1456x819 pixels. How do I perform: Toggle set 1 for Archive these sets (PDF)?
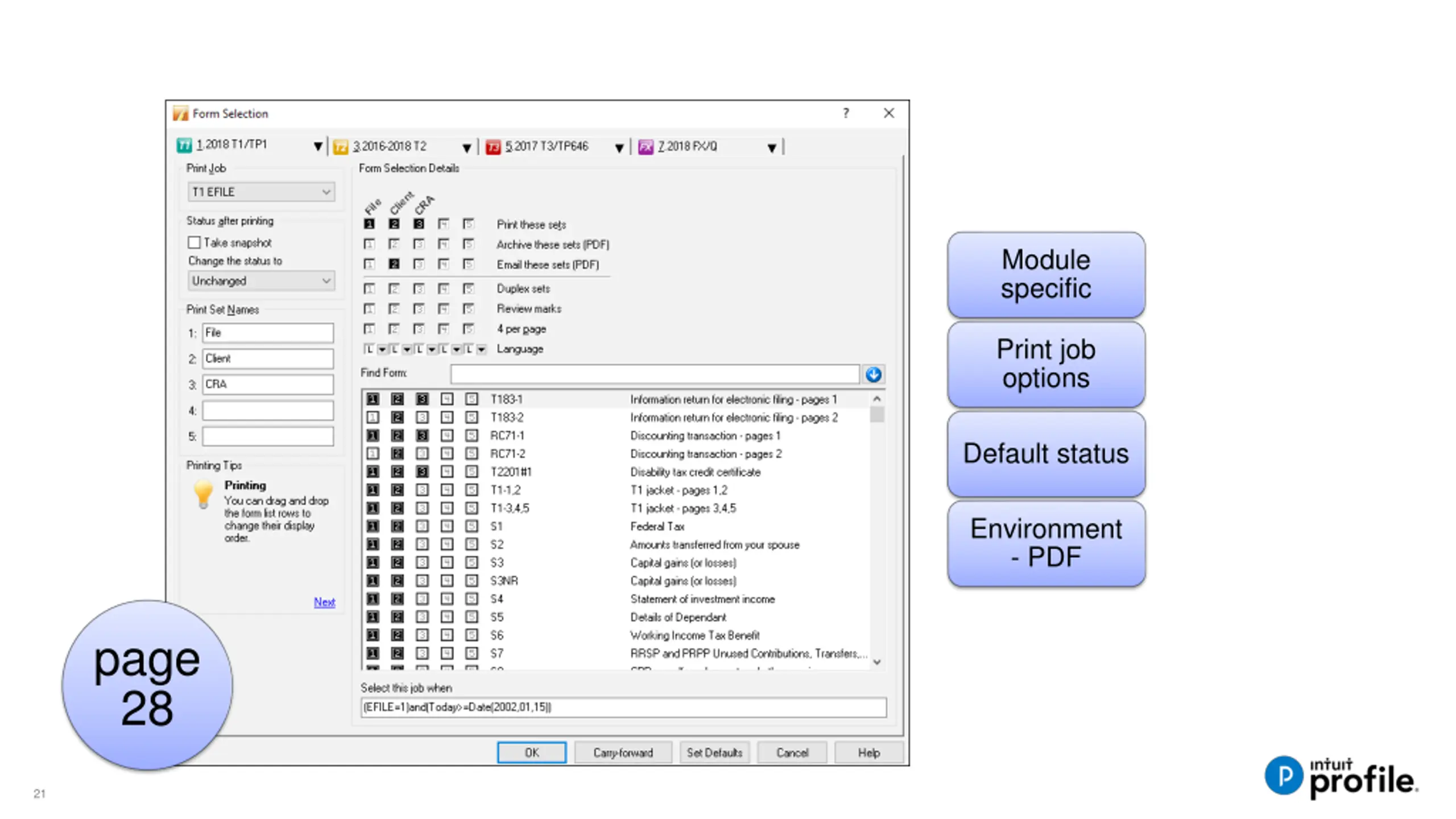[369, 244]
